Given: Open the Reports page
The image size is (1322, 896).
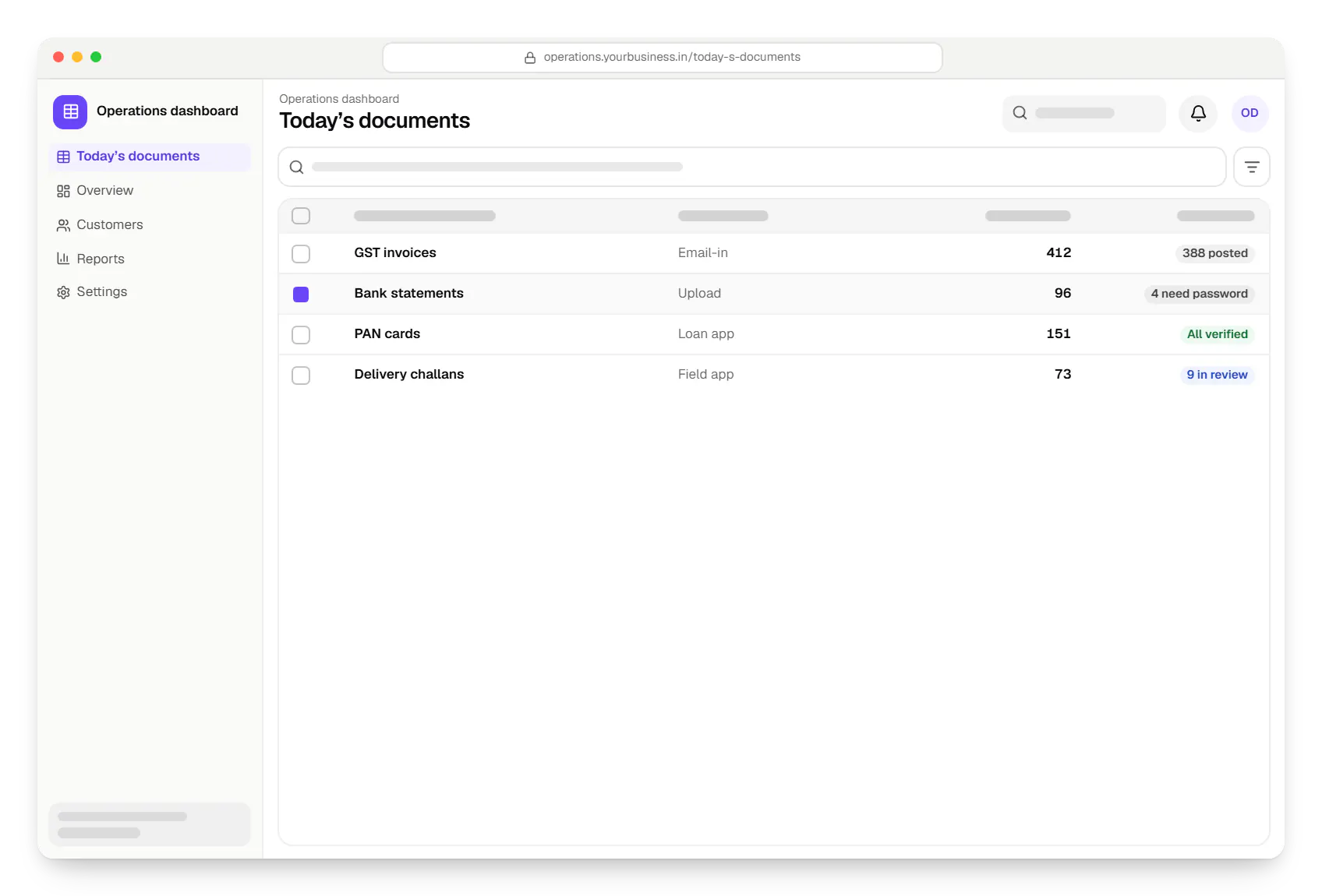Looking at the screenshot, I should 150,259.
